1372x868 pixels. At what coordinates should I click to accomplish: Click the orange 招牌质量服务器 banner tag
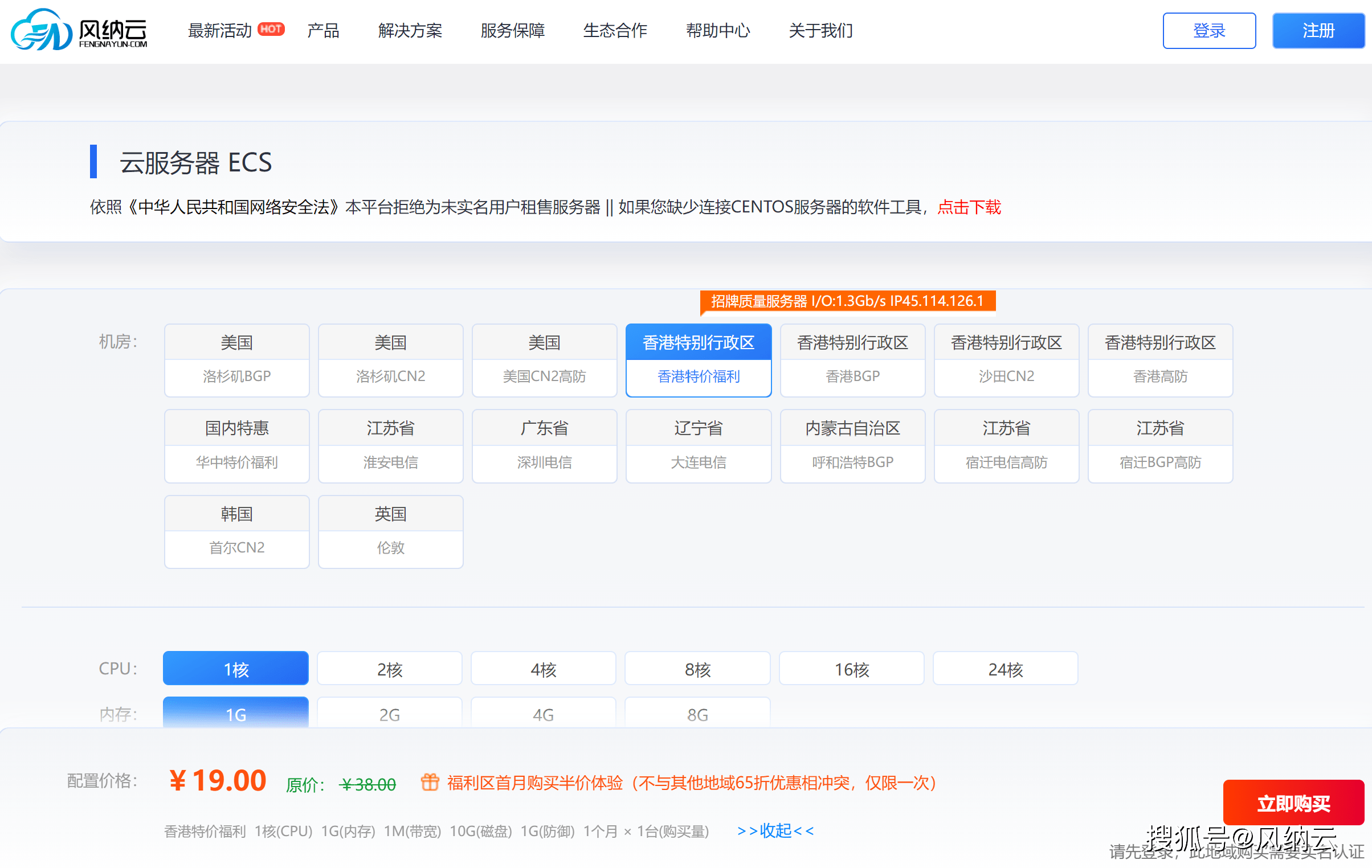point(848,301)
